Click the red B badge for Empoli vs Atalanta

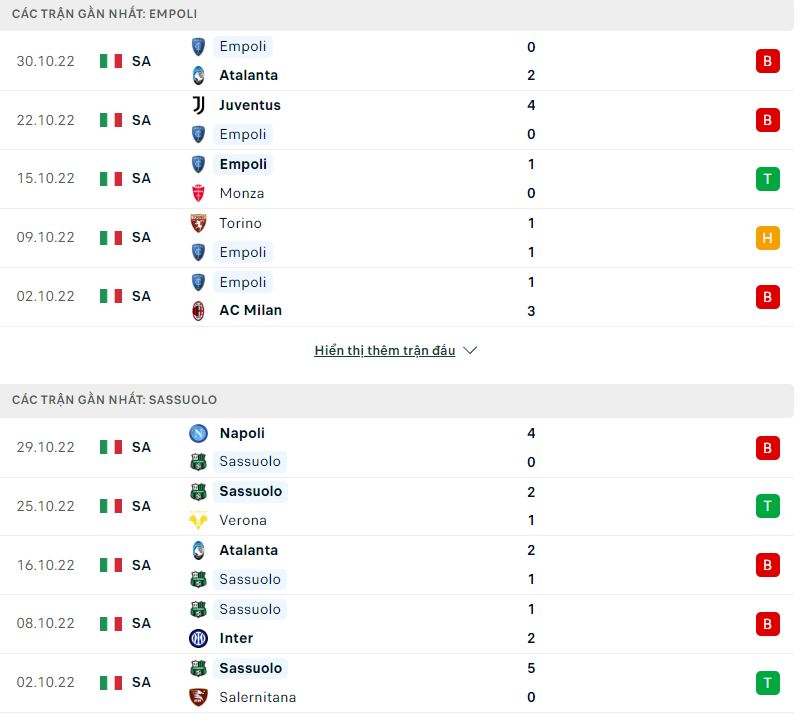[x=767, y=61]
